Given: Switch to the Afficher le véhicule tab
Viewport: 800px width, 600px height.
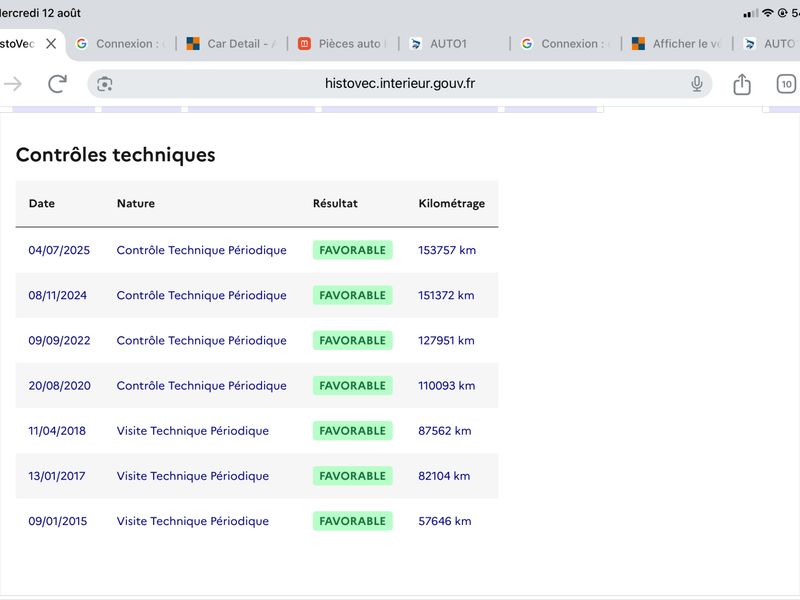Looking at the screenshot, I should (x=679, y=44).
